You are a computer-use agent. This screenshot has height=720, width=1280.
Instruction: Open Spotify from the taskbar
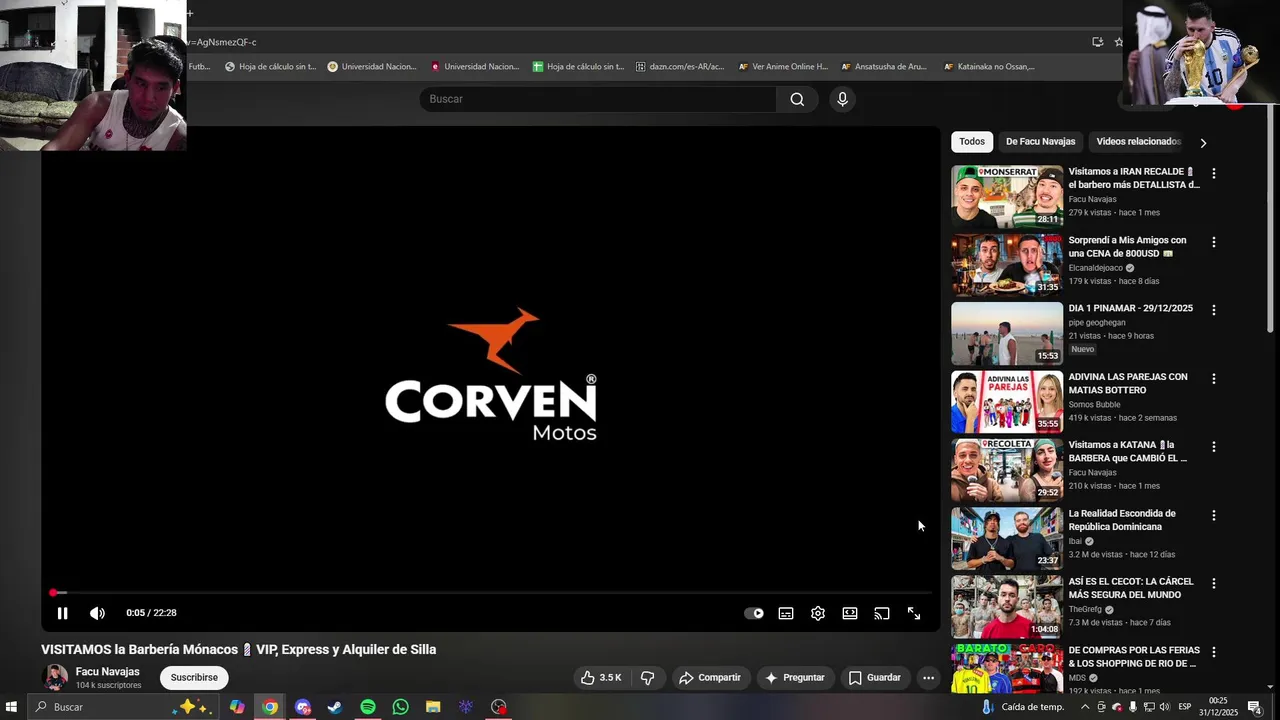[368, 707]
